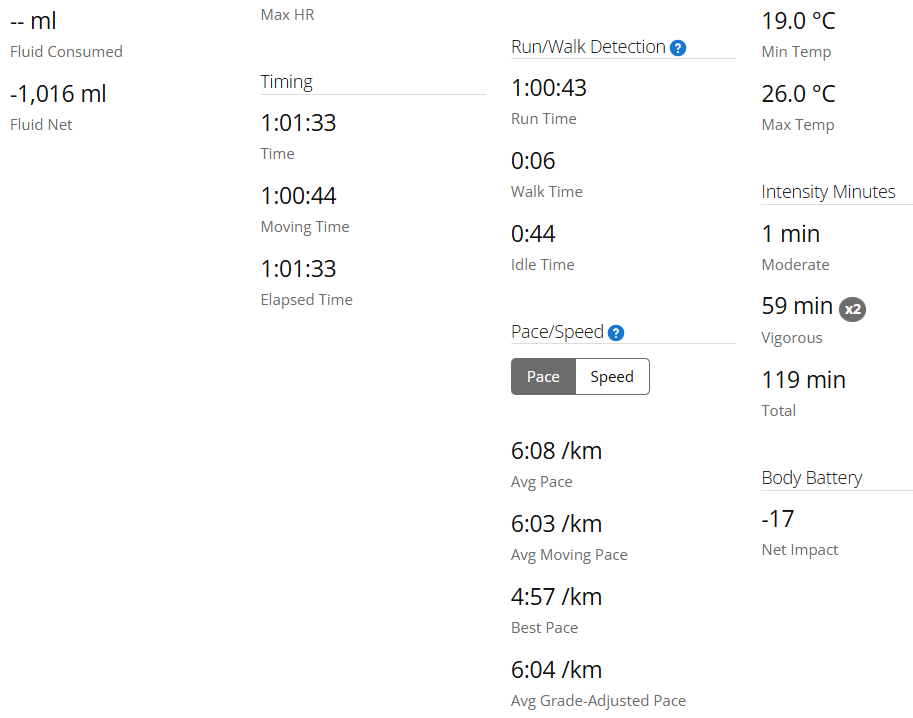
Task: Click the Intensity Minutes section heading
Action: tap(828, 192)
